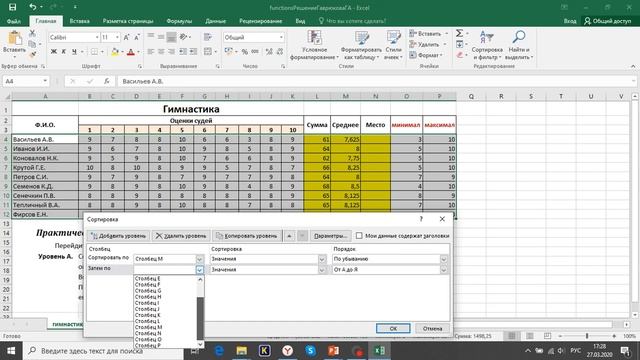
Task: Open the File Explorer taskbar icon
Action: click(x=242, y=351)
